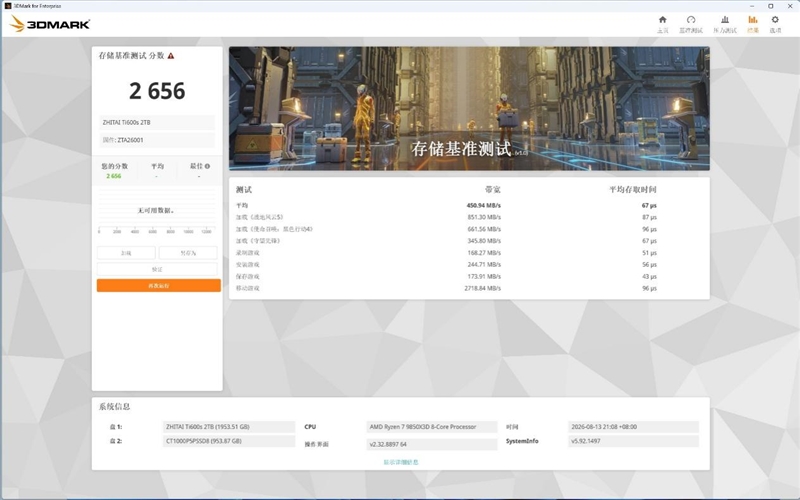Click the 345.80 MB/s bandwidth value
The height and width of the screenshot is (500, 800).
point(484,241)
